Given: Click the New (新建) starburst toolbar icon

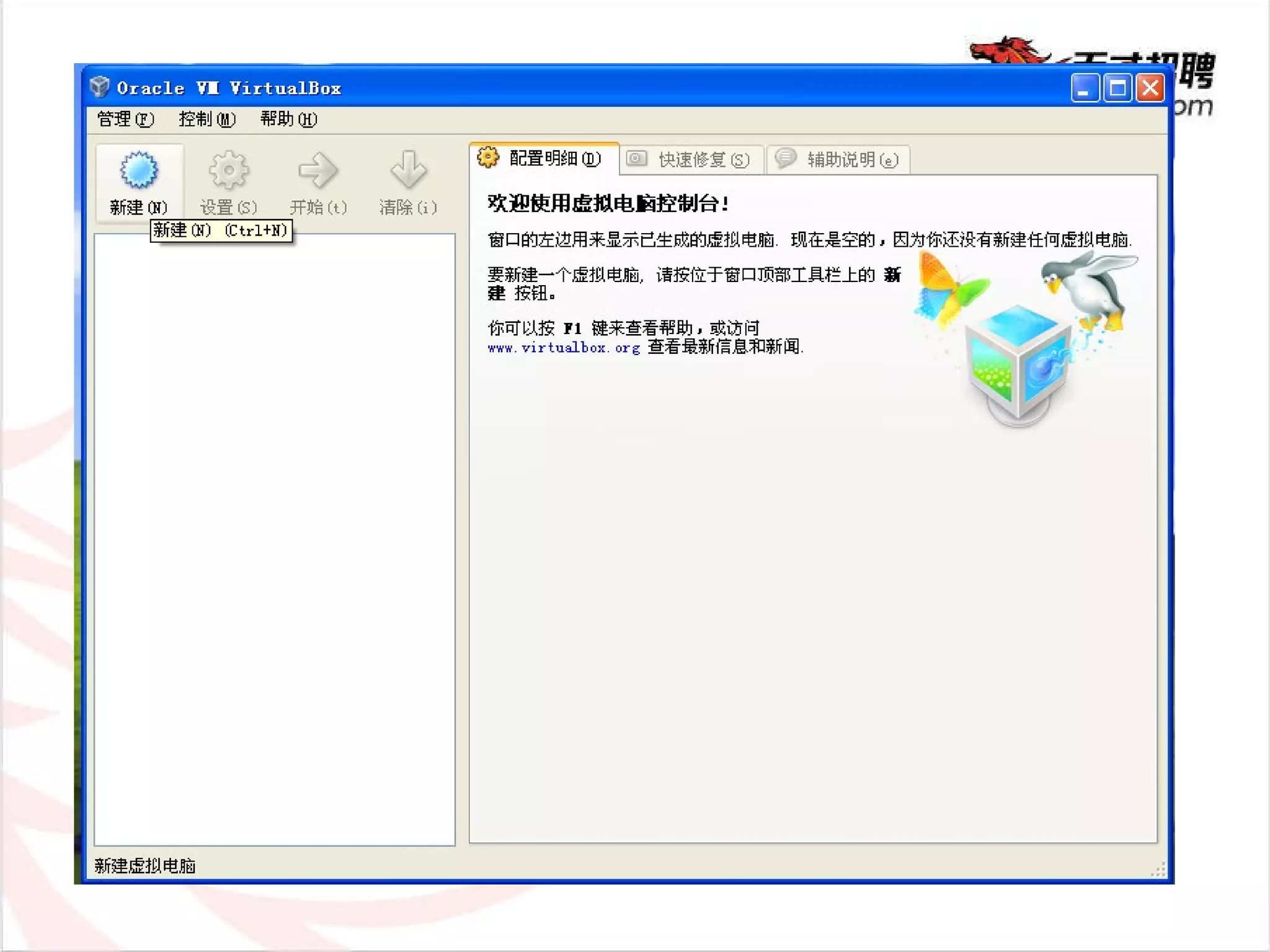Looking at the screenshot, I should (x=139, y=170).
